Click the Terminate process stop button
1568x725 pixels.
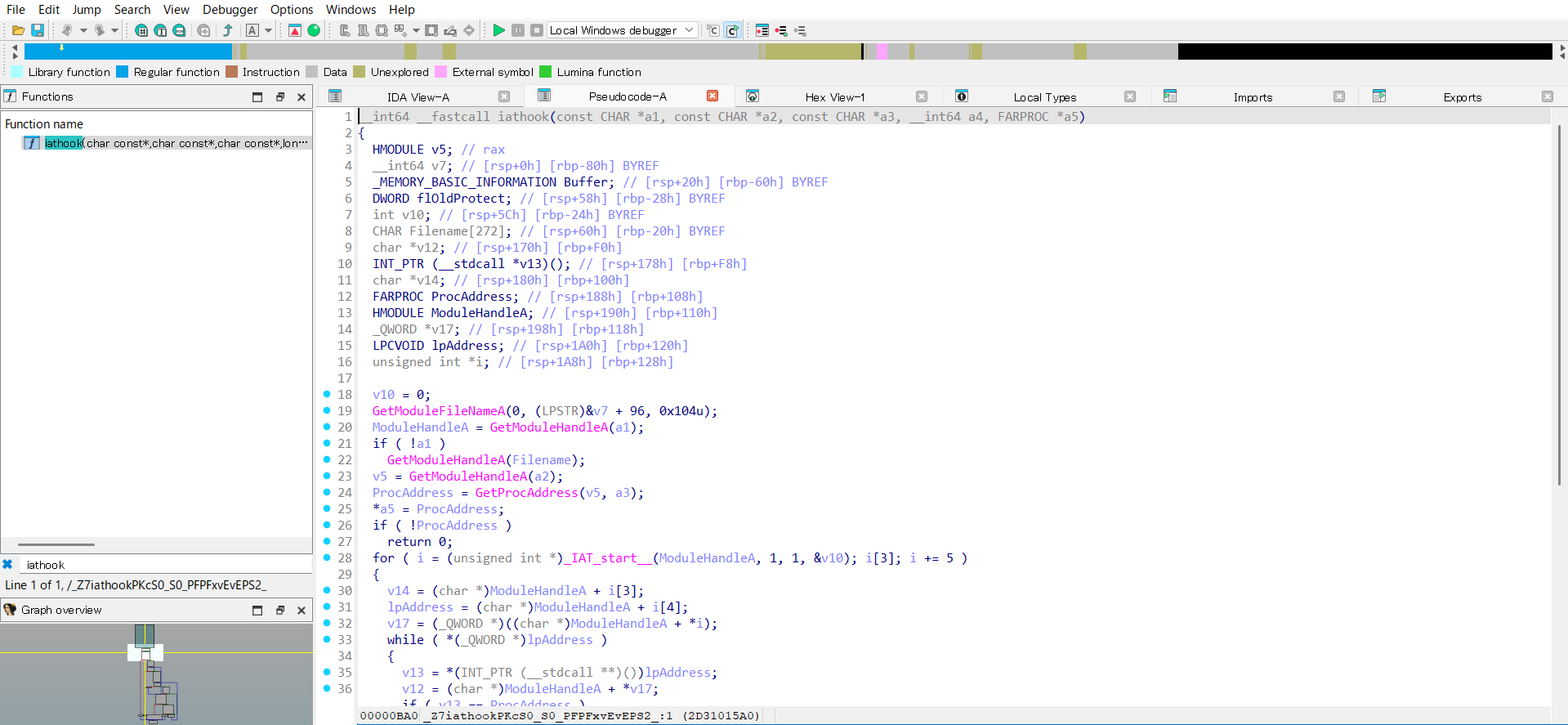[x=537, y=30]
